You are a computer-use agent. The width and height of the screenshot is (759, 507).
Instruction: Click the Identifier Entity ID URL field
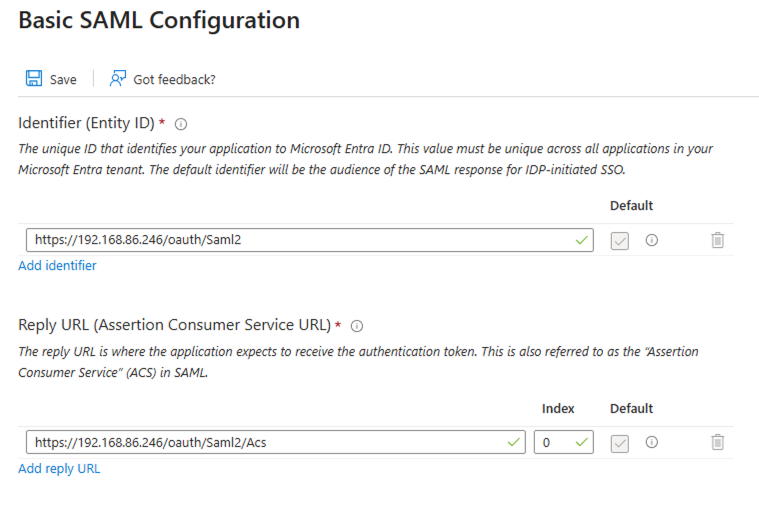[300, 240]
